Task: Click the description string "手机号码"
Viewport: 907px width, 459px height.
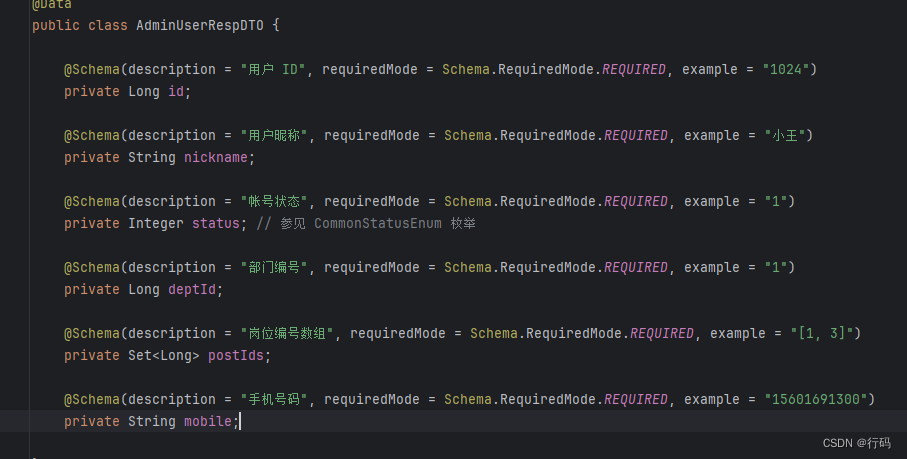Action: point(274,399)
